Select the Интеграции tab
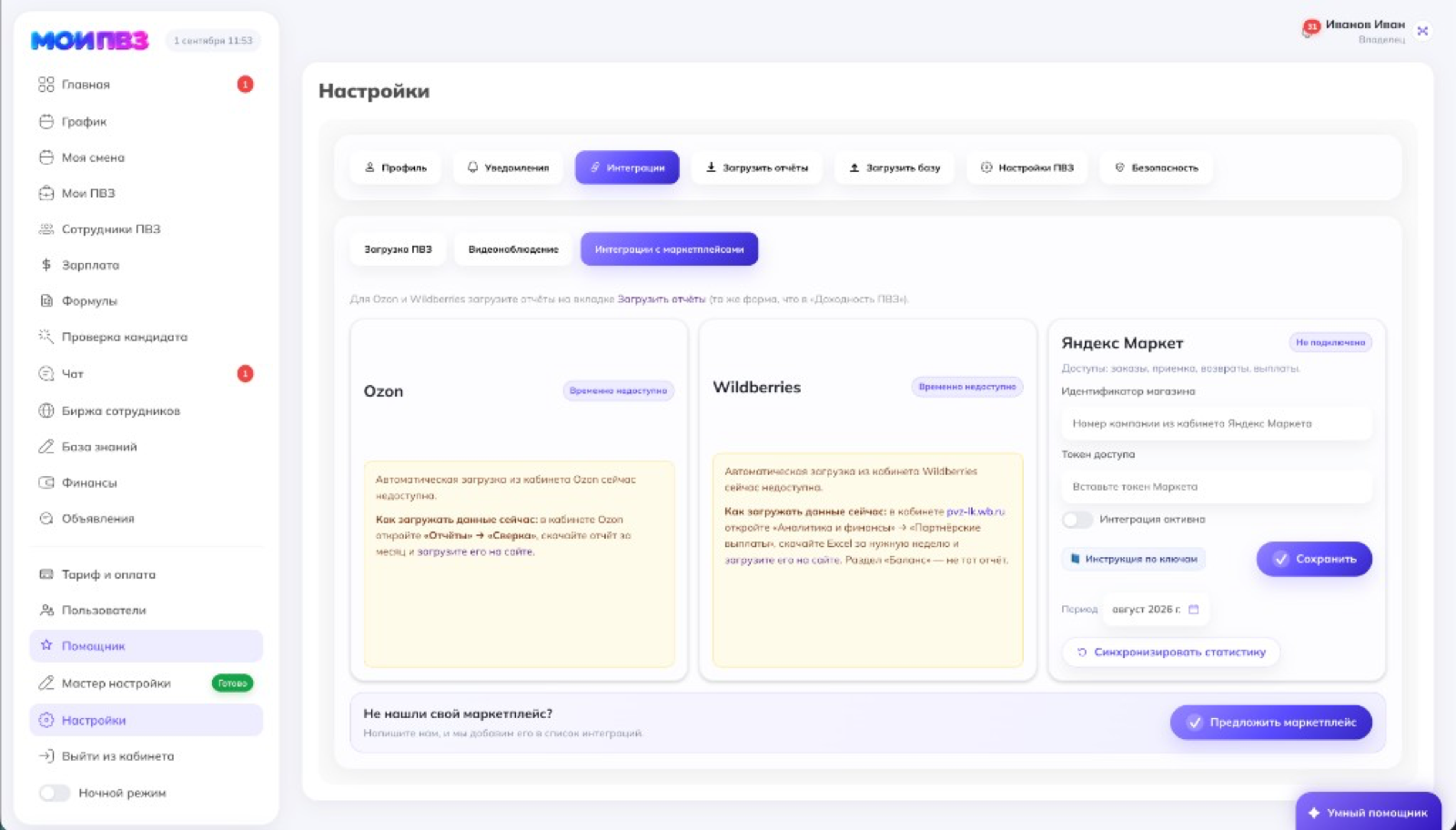Image resolution: width=1456 pixels, height=830 pixels. point(627,167)
